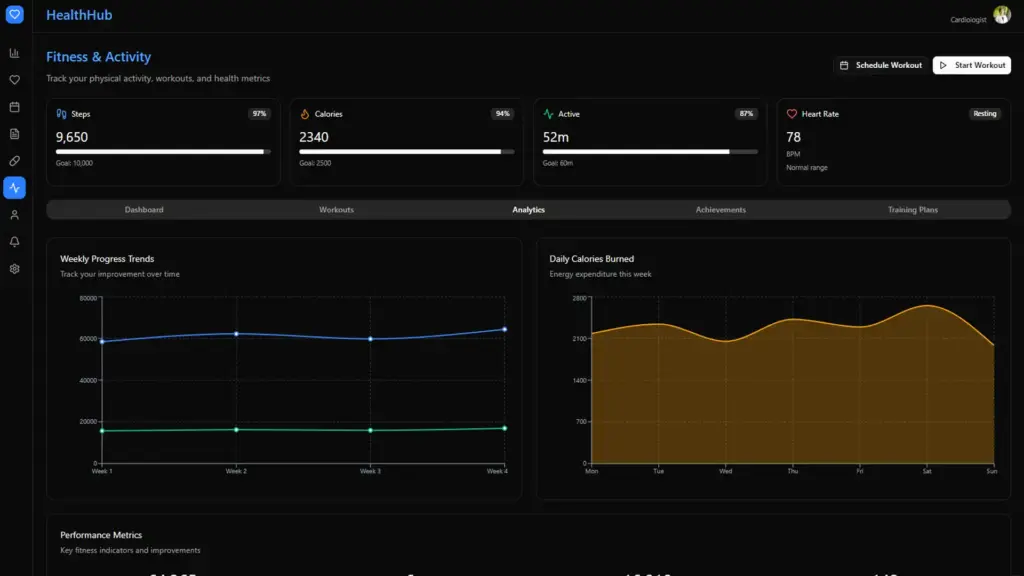Switch to the Workouts tab
The image size is (1024, 576).
[336, 210]
